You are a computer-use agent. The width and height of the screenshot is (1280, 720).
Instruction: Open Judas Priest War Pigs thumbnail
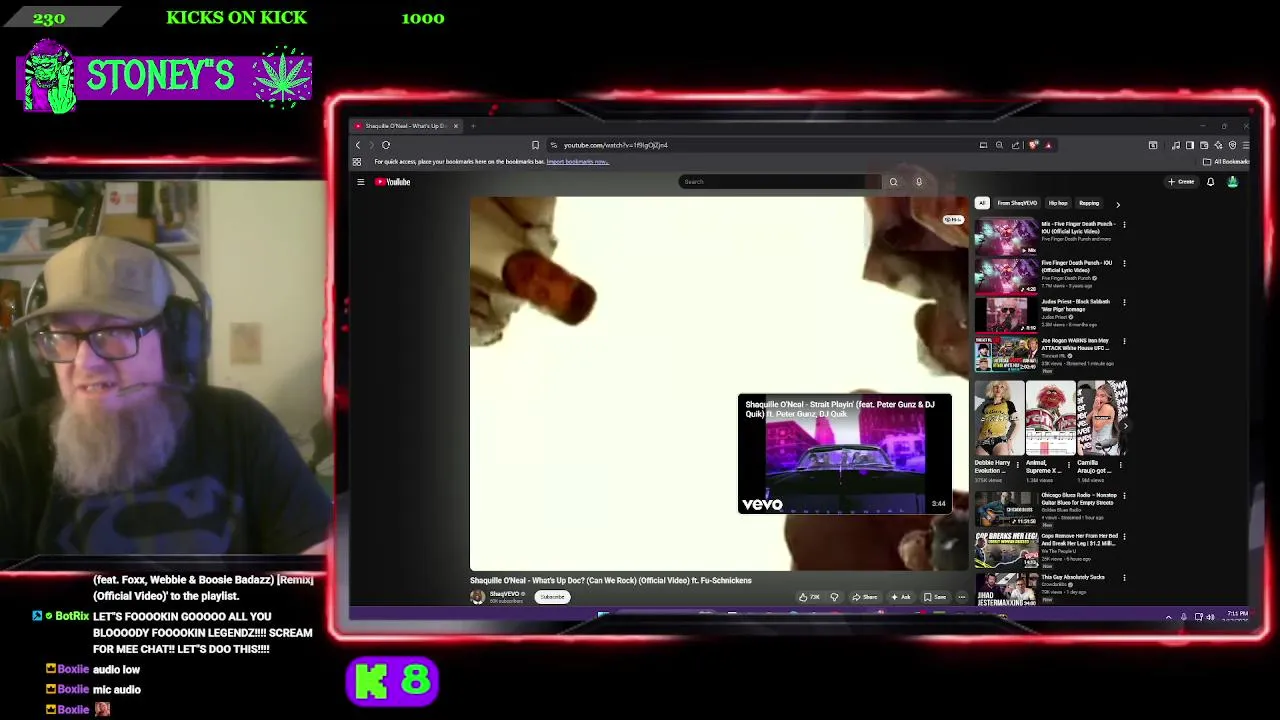point(1006,314)
